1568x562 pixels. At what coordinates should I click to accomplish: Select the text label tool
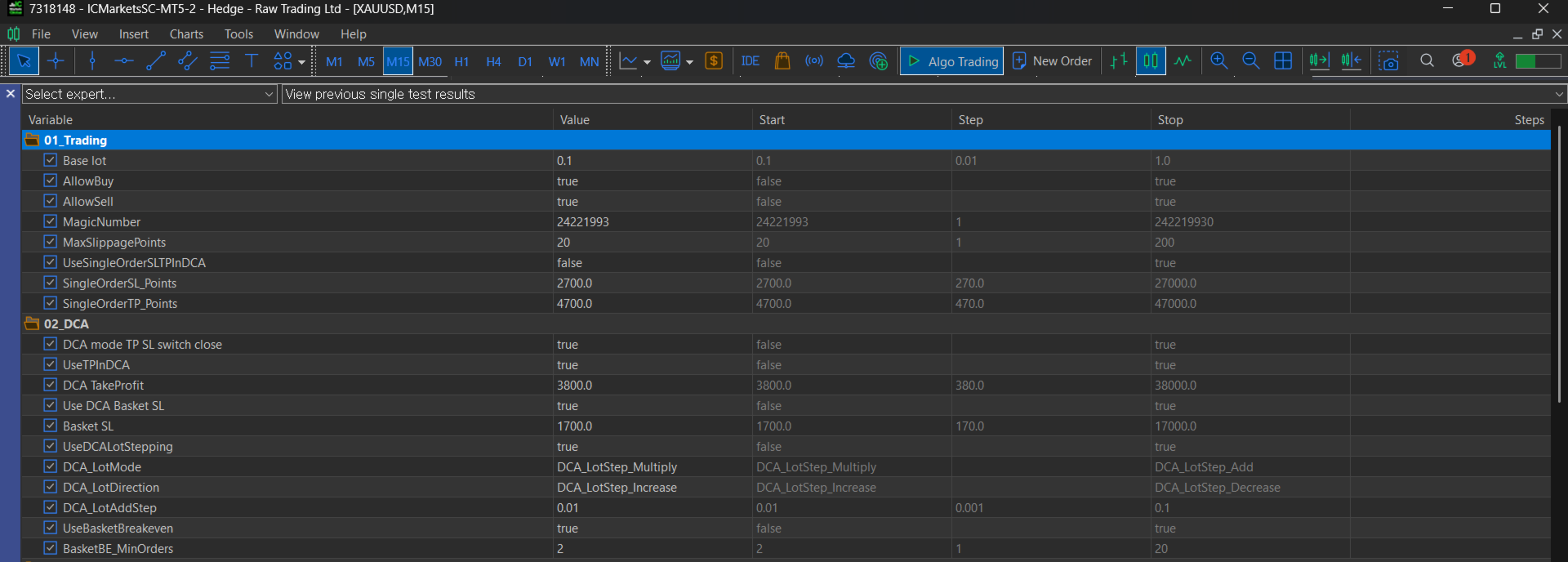click(252, 61)
